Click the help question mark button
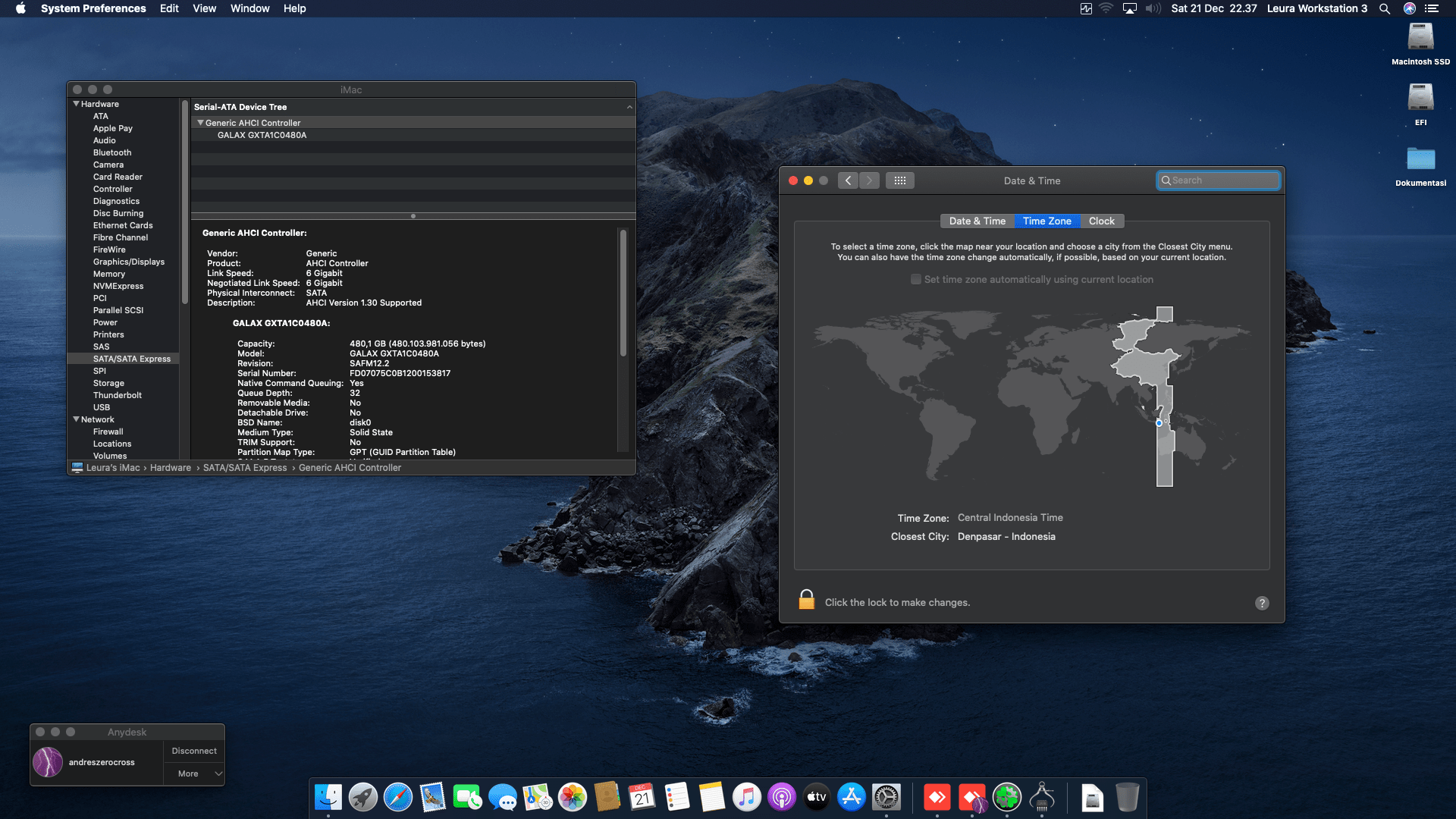Screen dimensions: 1456x819 coord(1262,603)
